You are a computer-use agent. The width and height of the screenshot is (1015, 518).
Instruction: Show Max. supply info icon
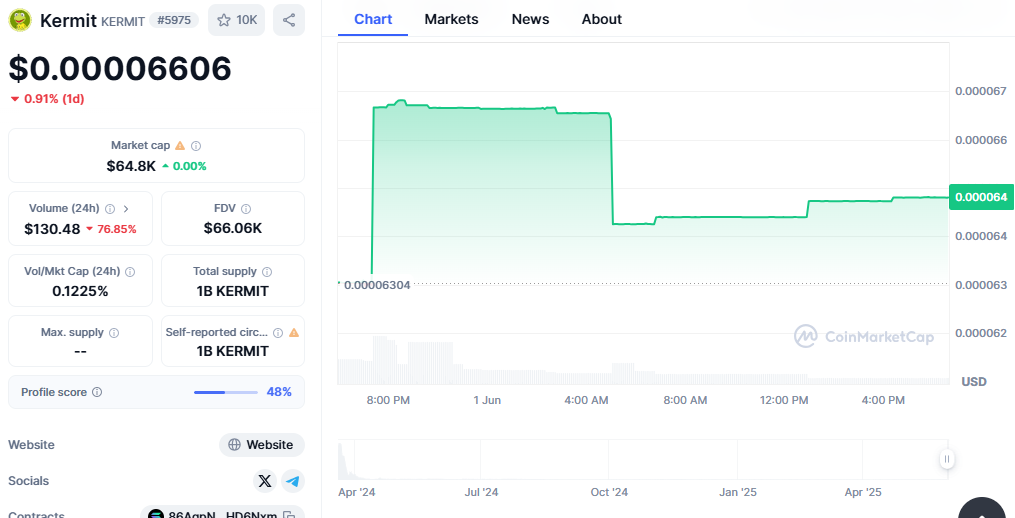[x=114, y=333]
